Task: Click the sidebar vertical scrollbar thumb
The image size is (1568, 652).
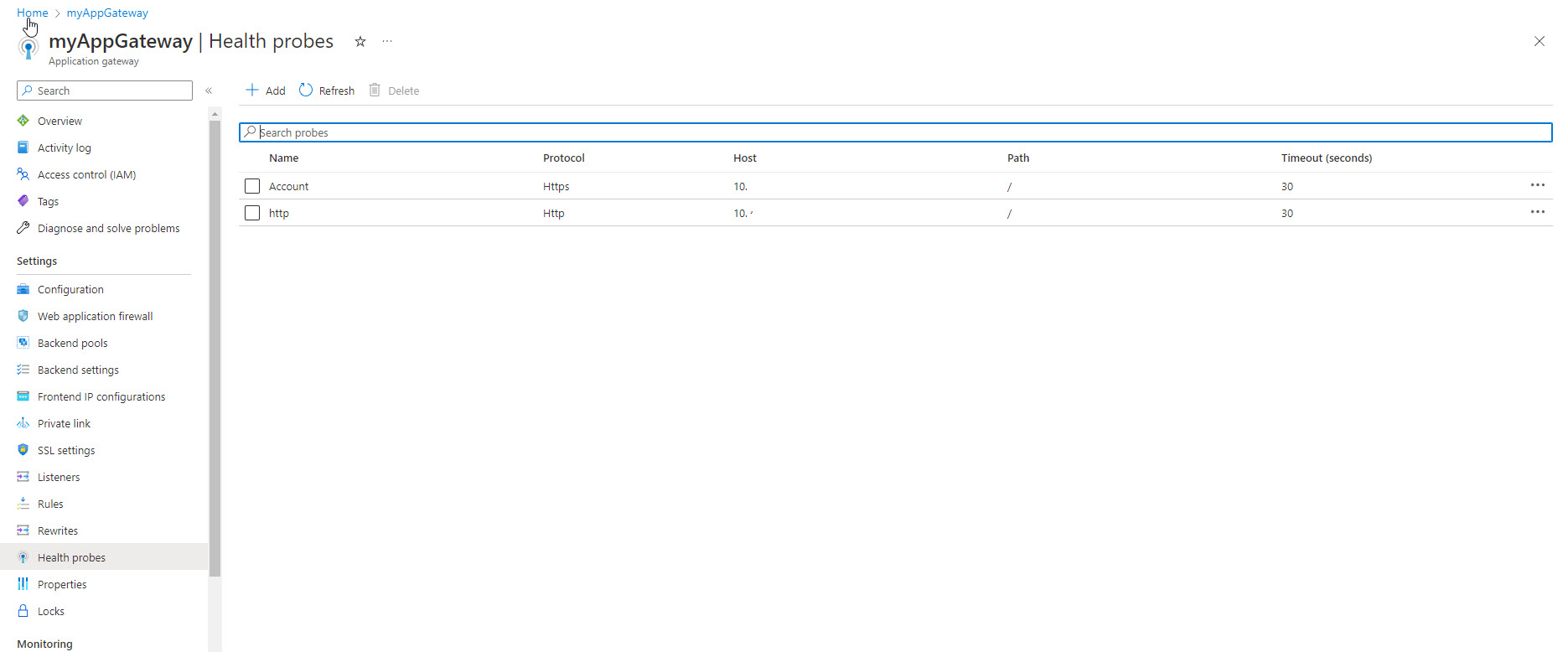Action: [215, 348]
